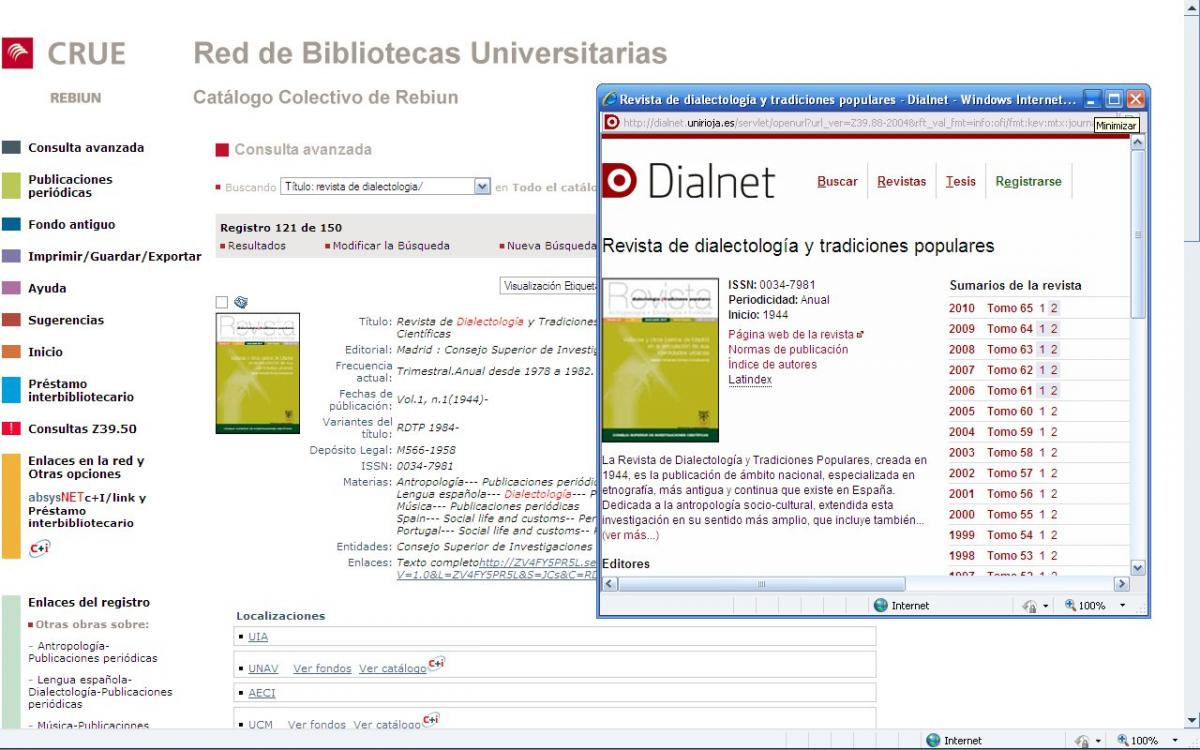This screenshot has width=1200, height=750.
Task: Tick the record selection checkbox above cover
Action: tap(222, 302)
